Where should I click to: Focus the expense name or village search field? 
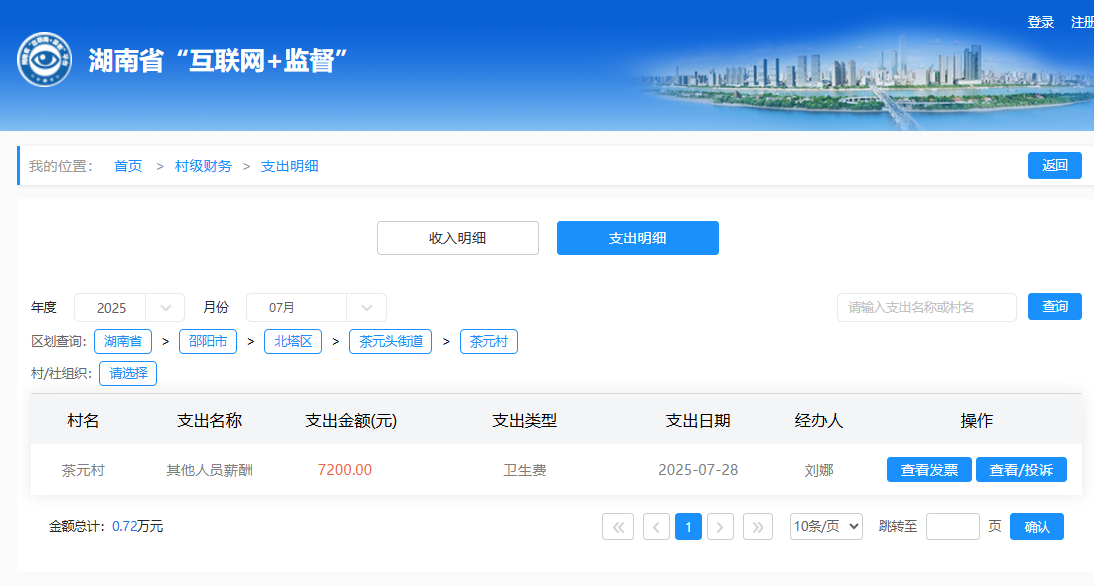(926, 308)
